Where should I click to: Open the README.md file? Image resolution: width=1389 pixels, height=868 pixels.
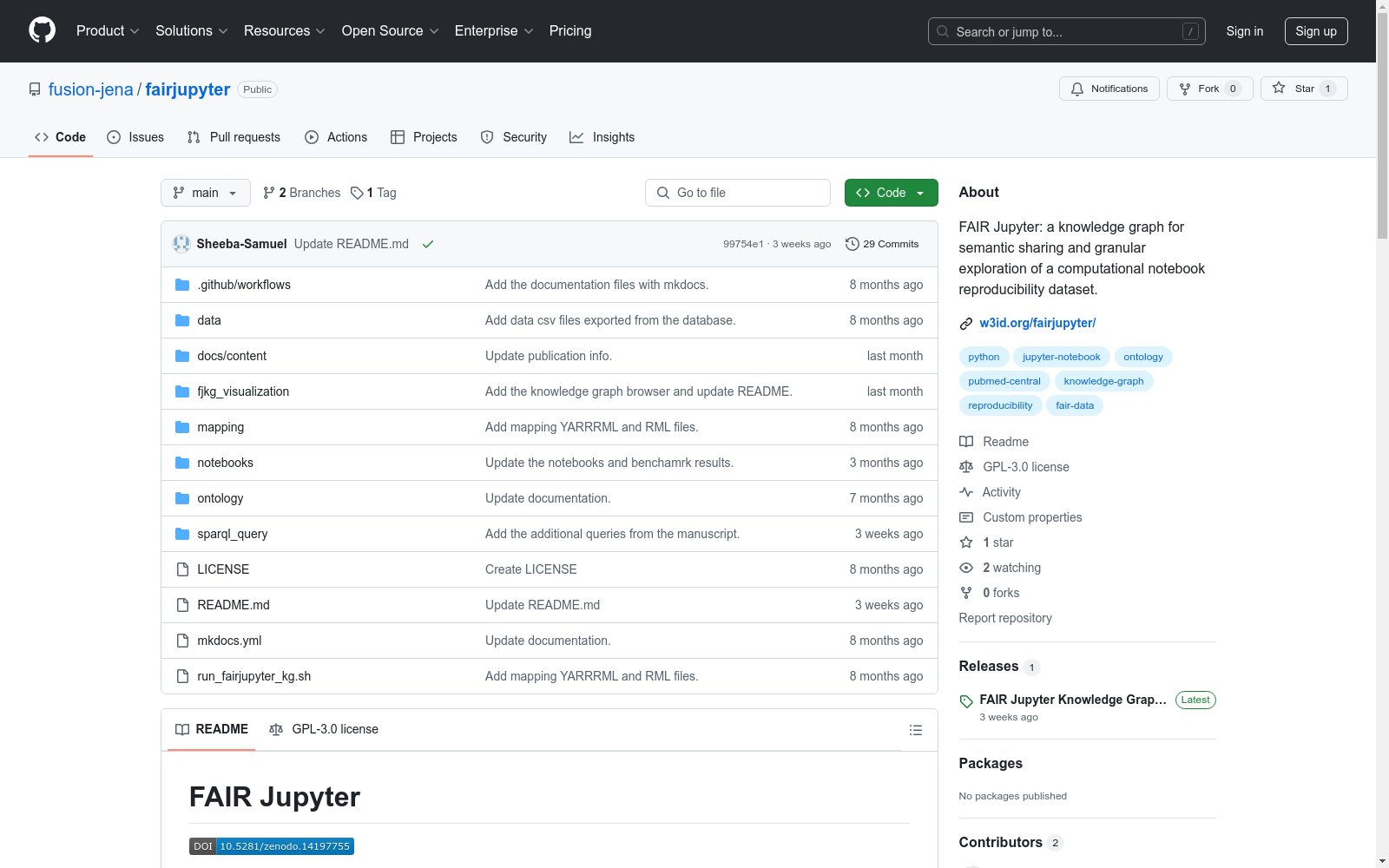[234, 605]
